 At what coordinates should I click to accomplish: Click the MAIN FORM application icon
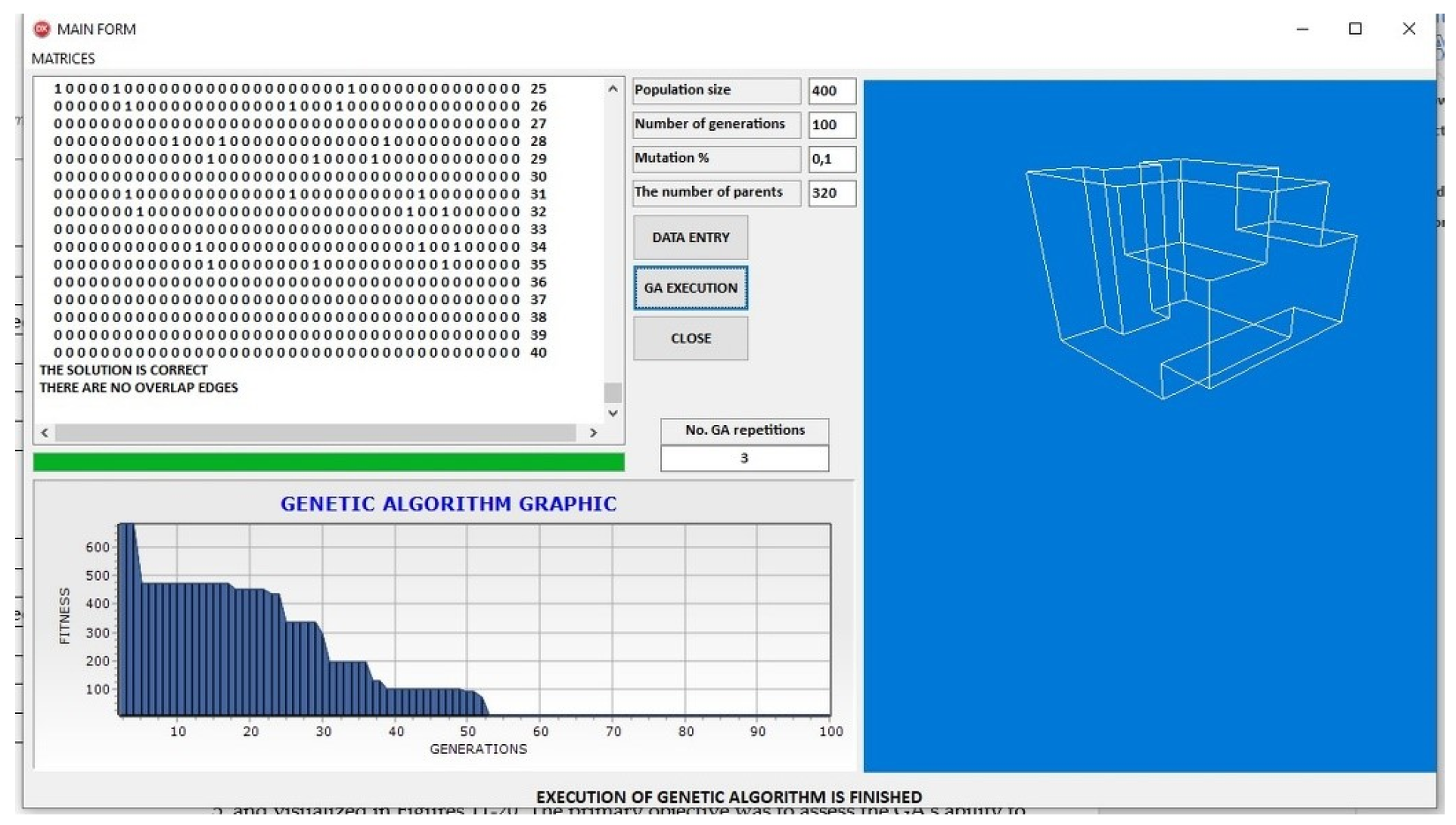coord(42,29)
